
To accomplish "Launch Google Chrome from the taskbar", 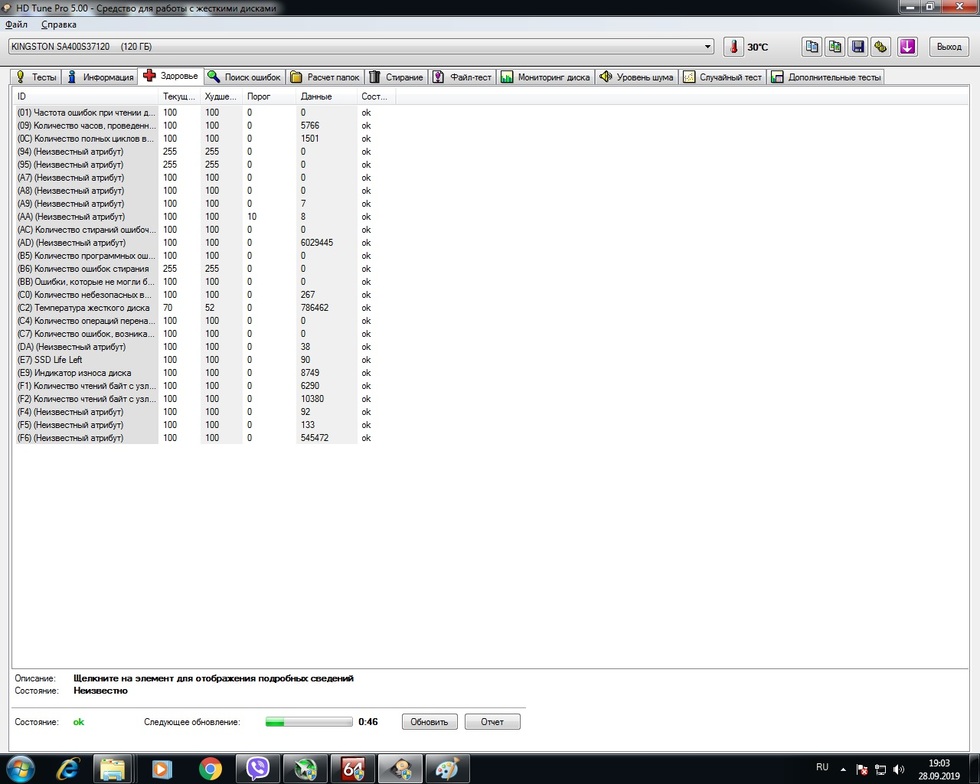I will pos(210,768).
